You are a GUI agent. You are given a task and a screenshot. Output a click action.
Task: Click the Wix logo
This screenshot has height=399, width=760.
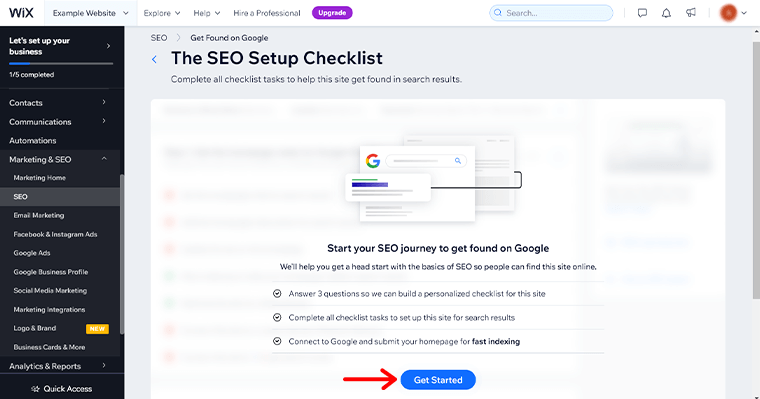tap(21, 13)
